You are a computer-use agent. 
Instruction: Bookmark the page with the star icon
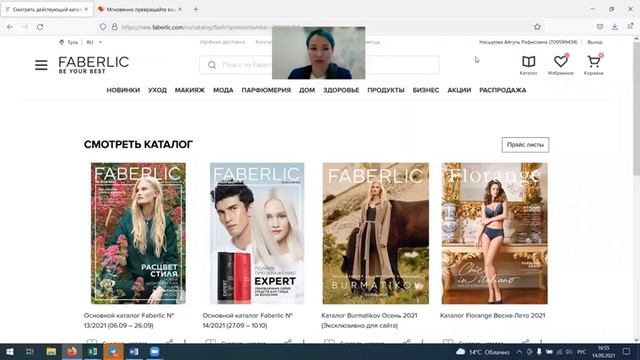coord(537,27)
